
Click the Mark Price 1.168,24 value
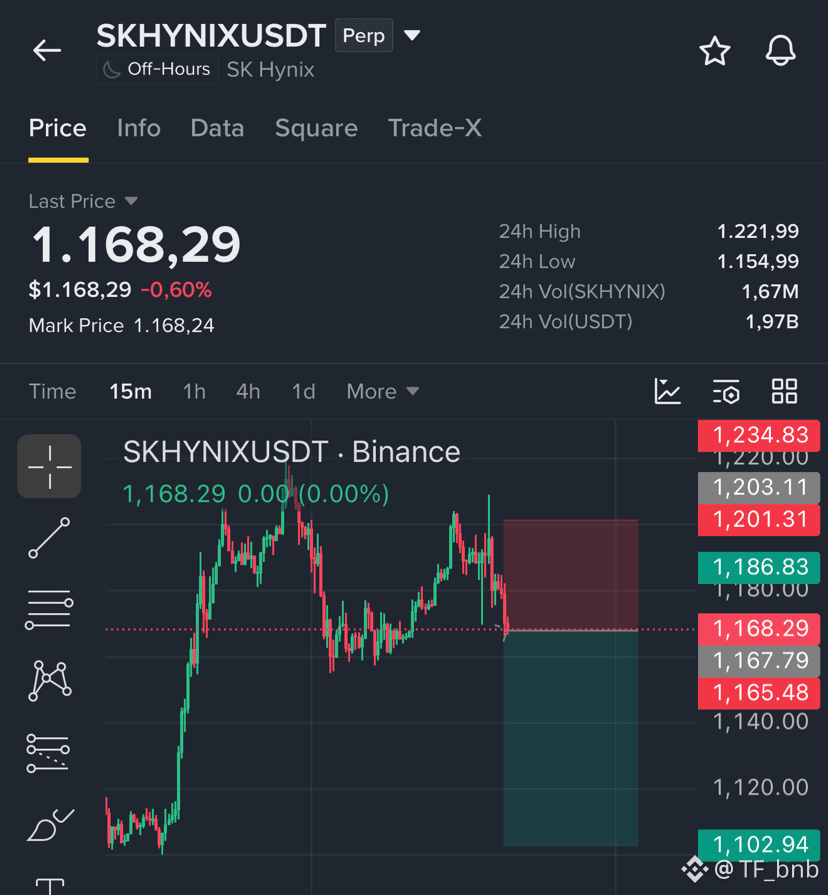pyautogui.click(x=173, y=325)
